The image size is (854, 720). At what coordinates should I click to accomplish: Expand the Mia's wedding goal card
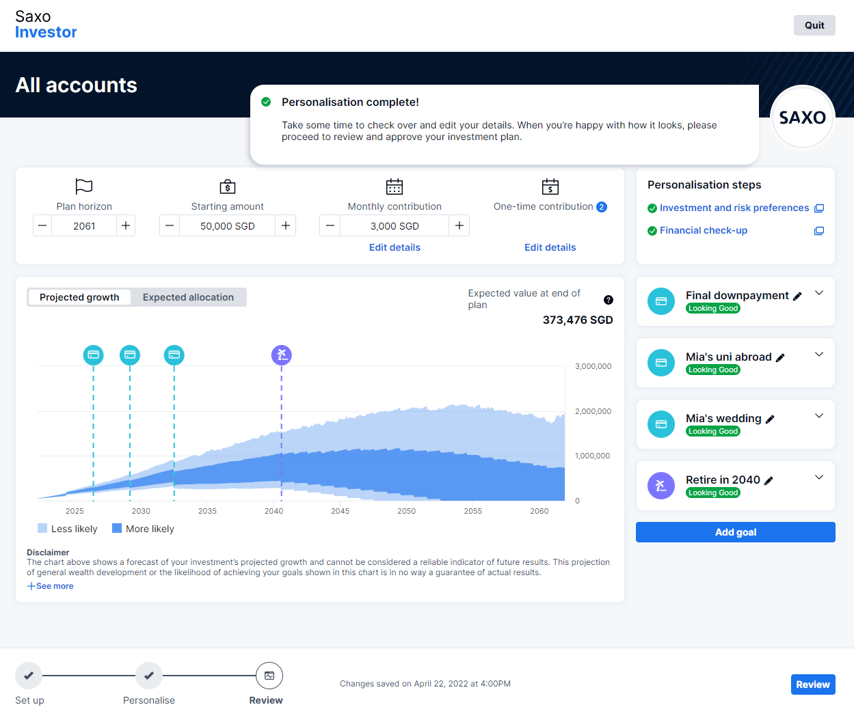(819, 416)
